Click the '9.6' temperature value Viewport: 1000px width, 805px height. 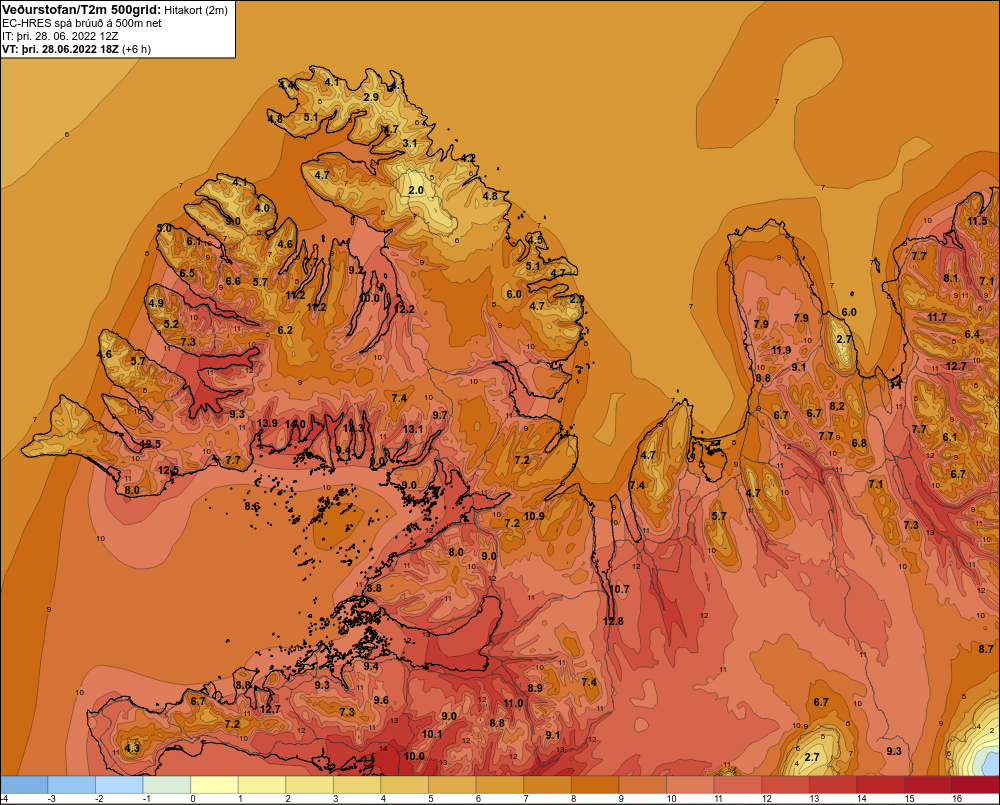tap(381, 700)
